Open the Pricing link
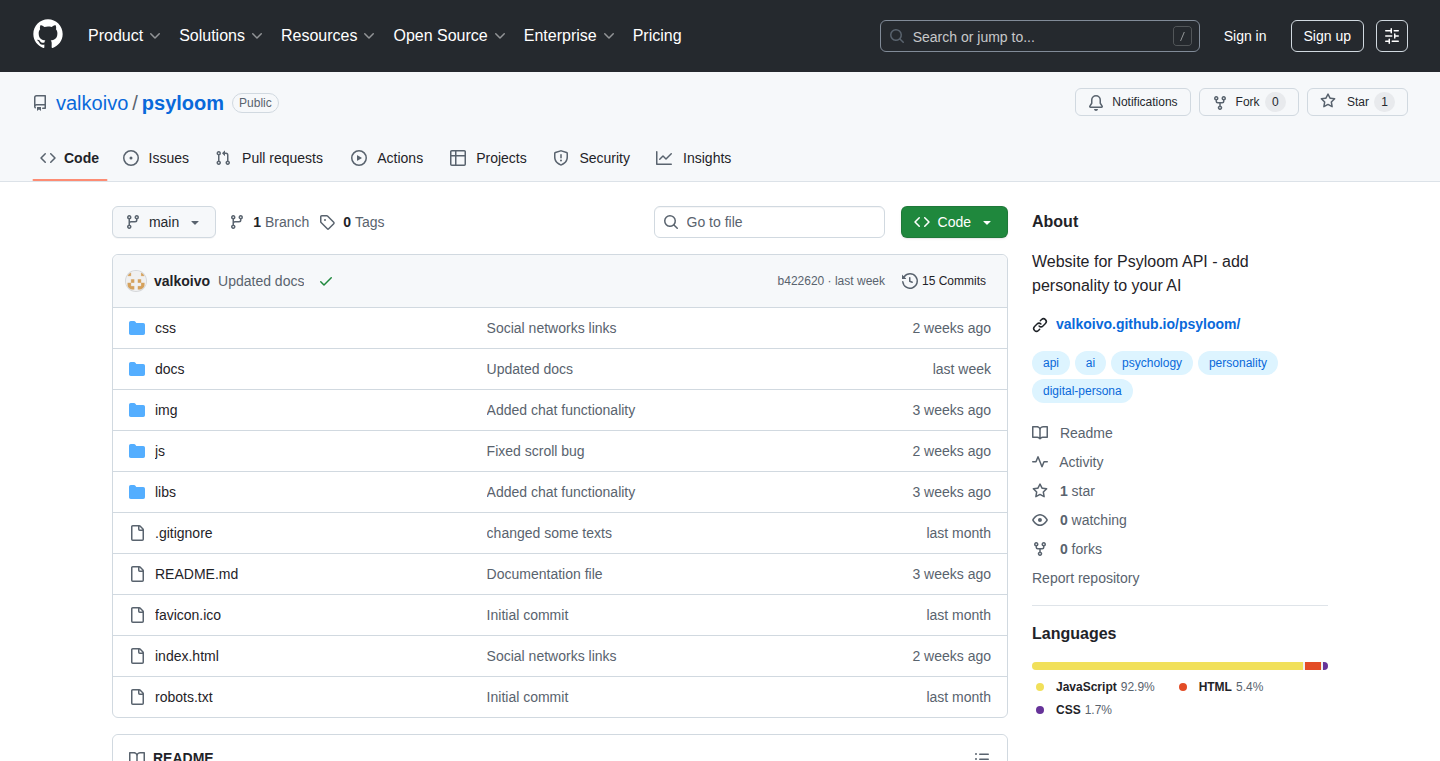This screenshot has width=1440, height=761. pyautogui.click(x=657, y=35)
